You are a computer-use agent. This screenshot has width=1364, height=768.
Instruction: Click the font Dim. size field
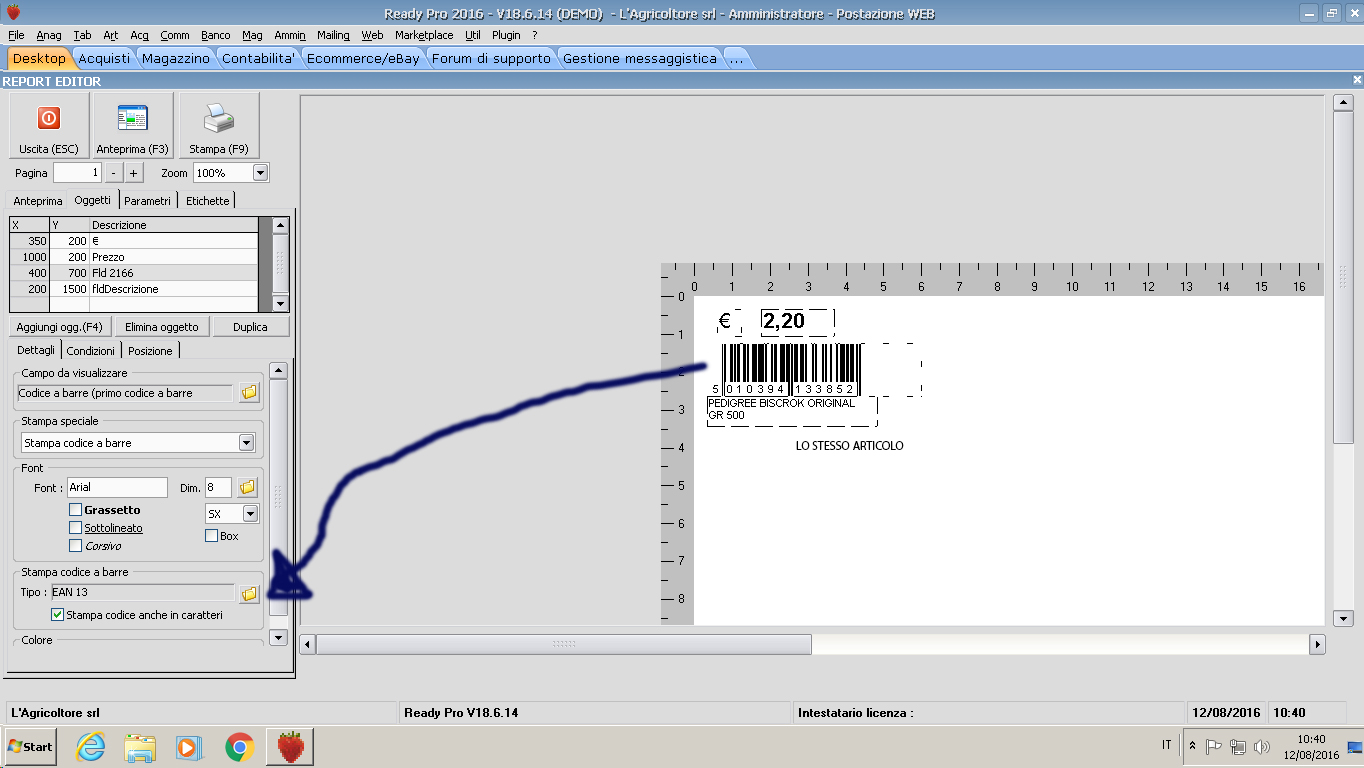(x=218, y=487)
